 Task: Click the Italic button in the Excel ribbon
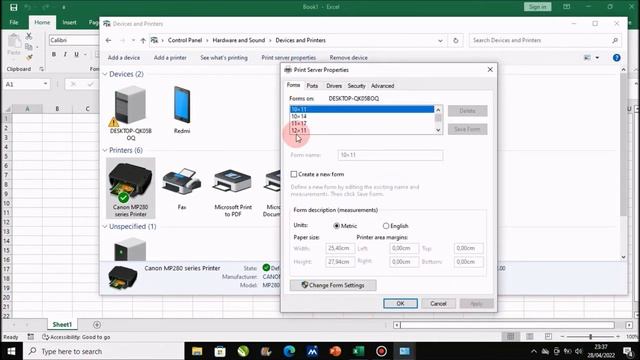click(65, 54)
